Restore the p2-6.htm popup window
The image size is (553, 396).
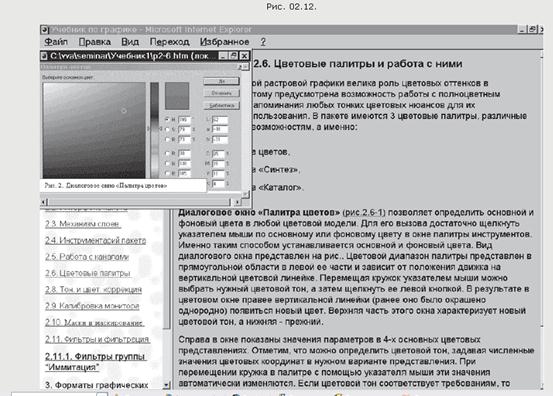point(233,56)
